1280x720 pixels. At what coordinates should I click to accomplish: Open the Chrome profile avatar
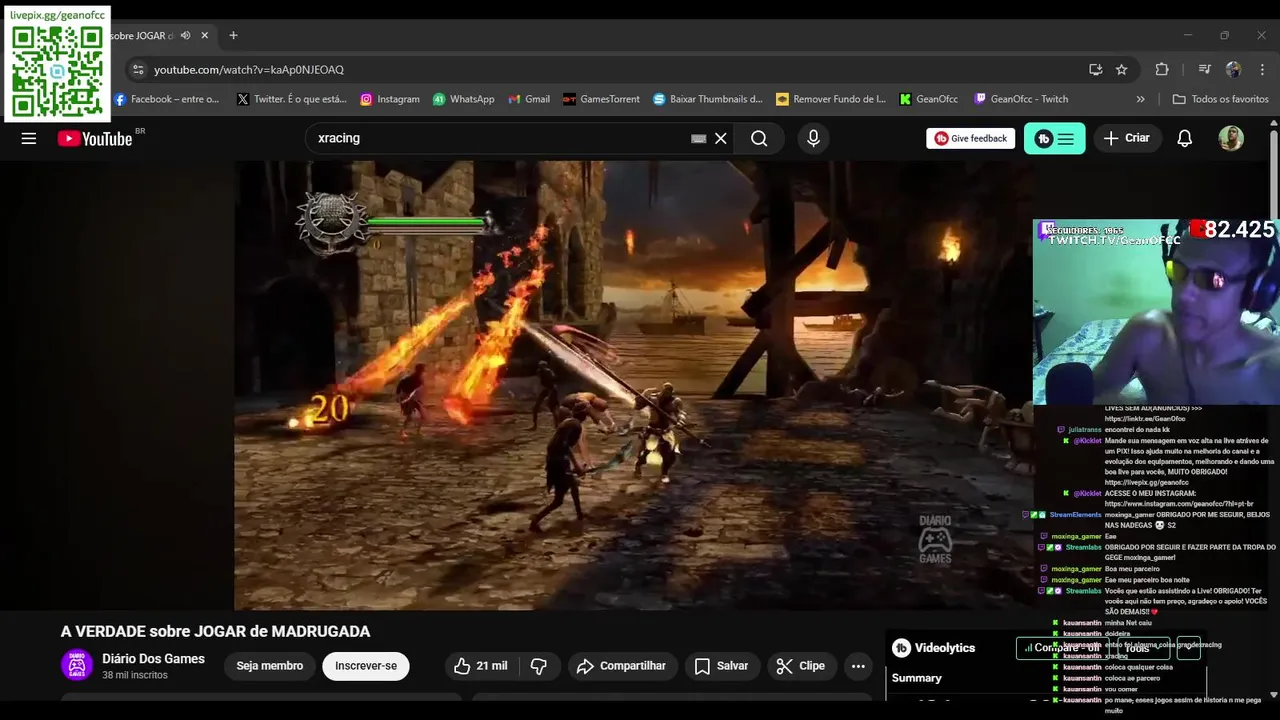point(1233,69)
